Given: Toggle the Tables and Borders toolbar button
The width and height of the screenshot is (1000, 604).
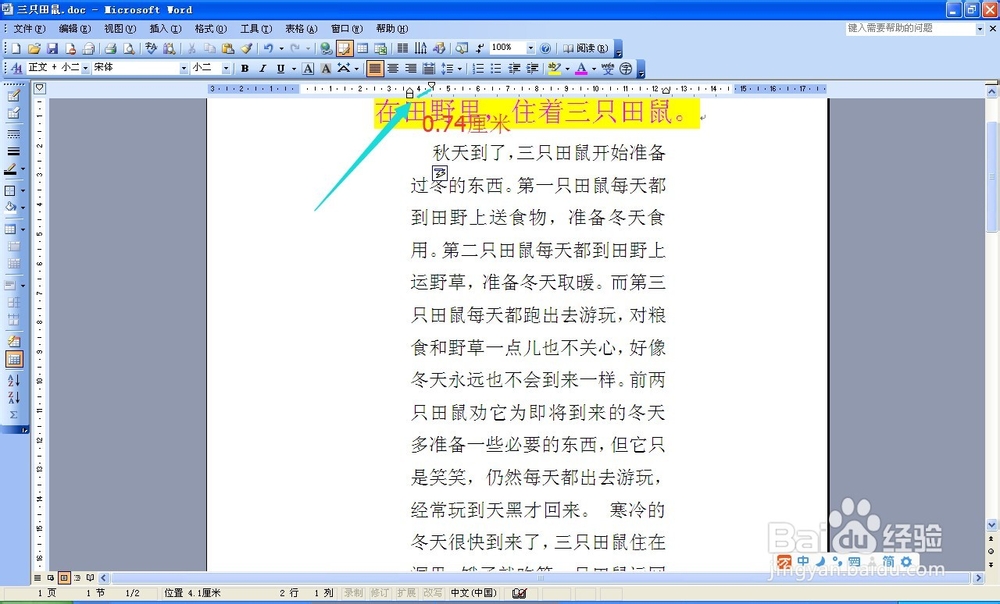Looking at the screenshot, I should 344,48.
